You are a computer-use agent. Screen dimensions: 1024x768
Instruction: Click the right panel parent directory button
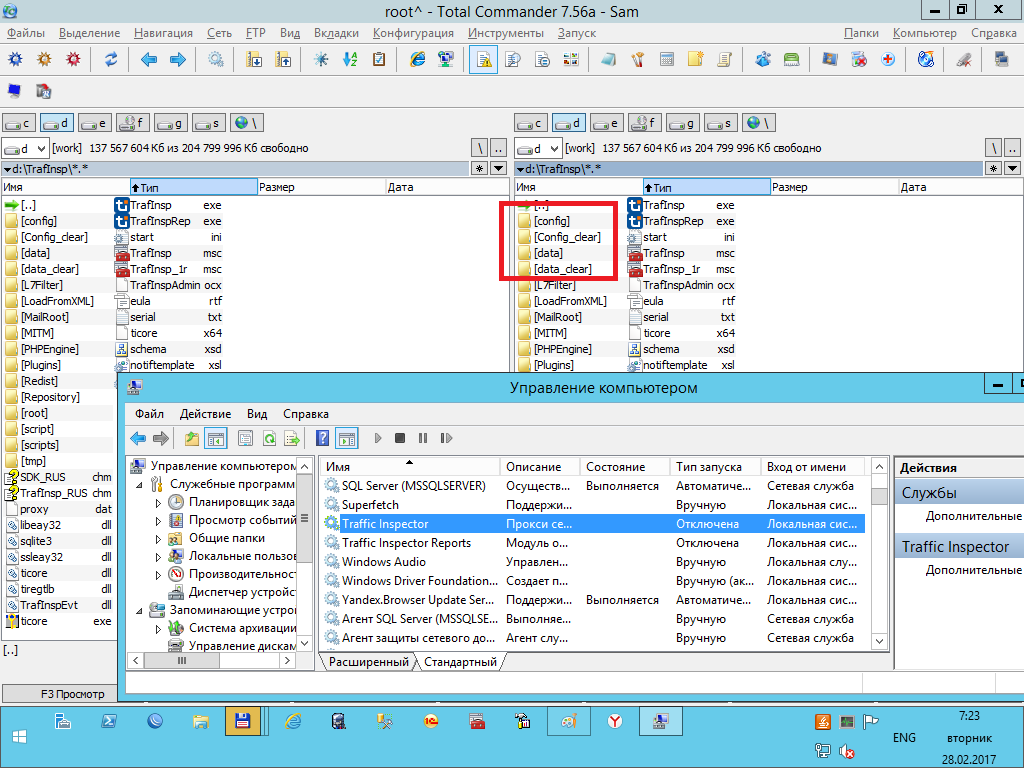coord(1012,148)
